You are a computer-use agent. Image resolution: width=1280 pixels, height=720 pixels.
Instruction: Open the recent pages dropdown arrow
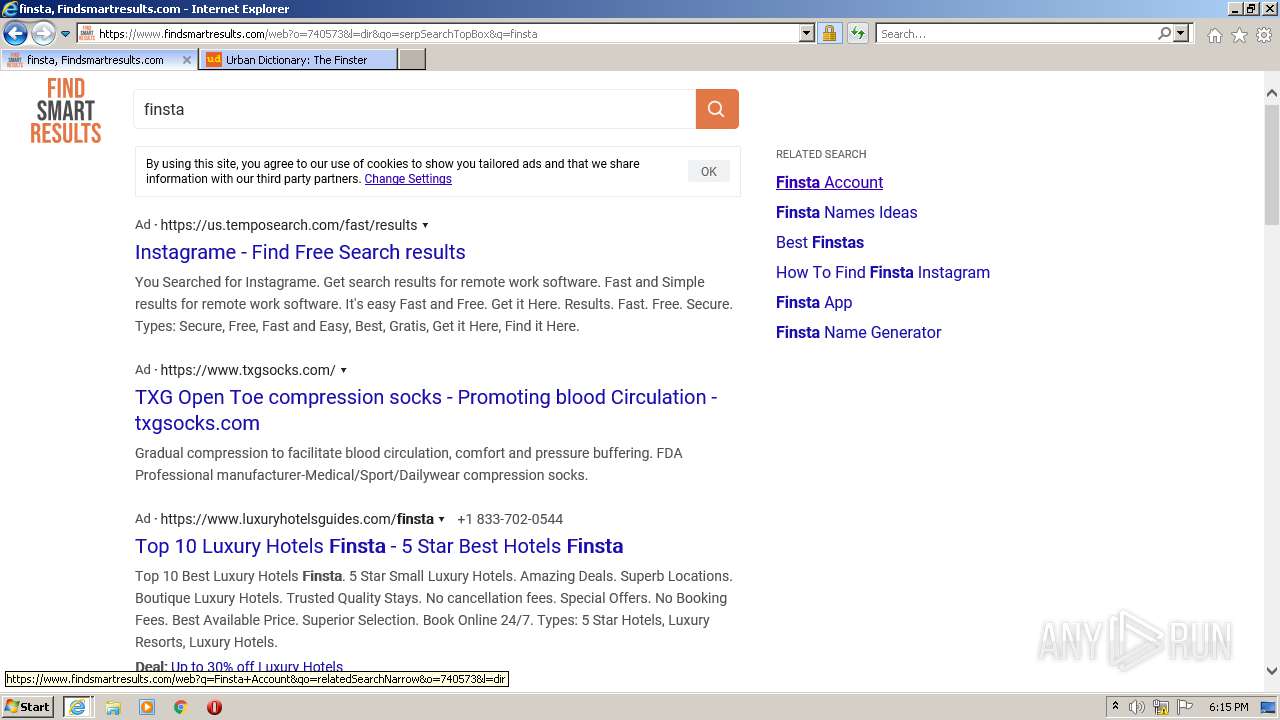point(65,34)
